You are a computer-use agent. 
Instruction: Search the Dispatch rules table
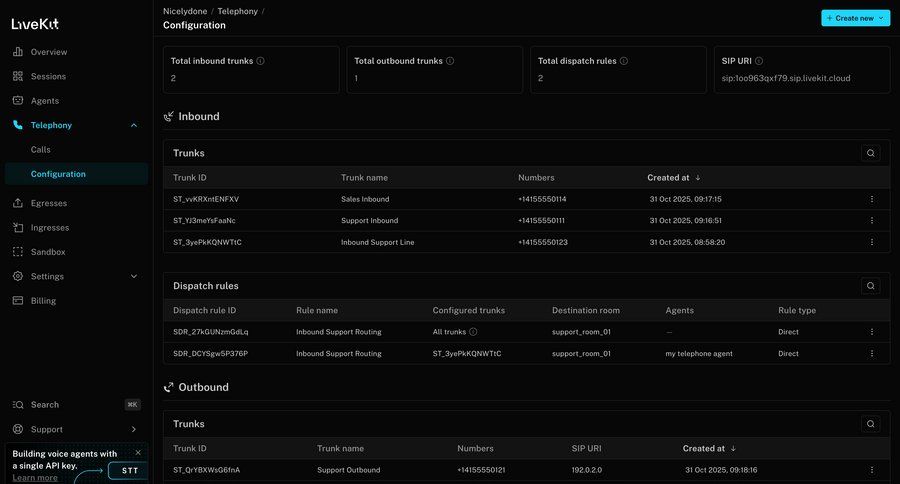coord(871,286)
